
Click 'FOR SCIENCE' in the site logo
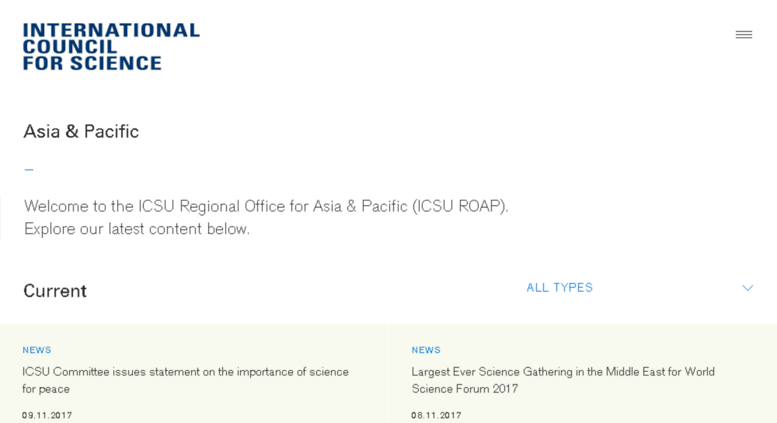(x=92, y=63)
